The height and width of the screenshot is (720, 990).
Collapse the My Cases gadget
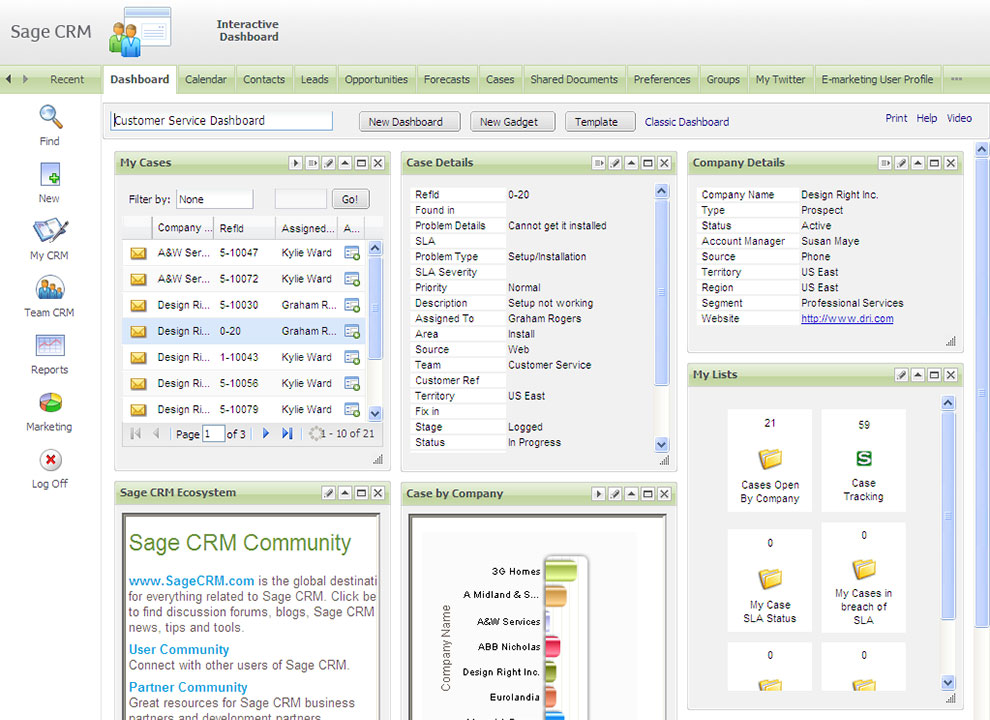coord(345,163)
